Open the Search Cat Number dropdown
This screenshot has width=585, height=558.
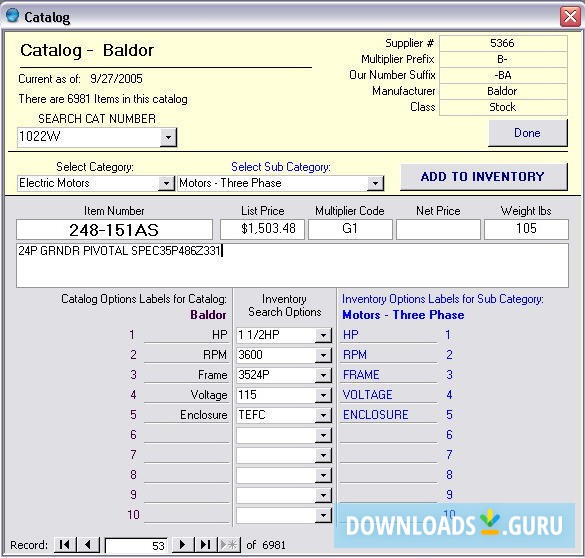(x=168, y=137)
